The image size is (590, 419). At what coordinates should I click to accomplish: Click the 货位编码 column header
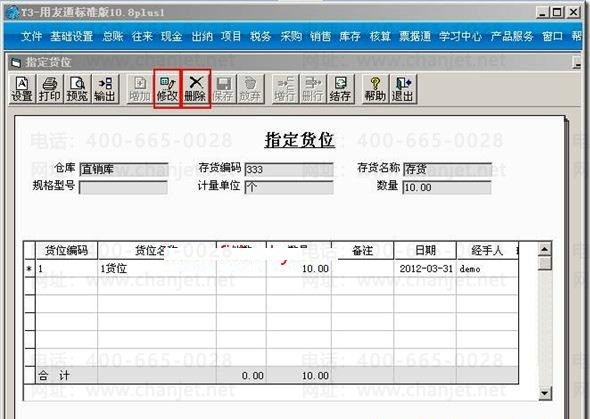point(67,250)
